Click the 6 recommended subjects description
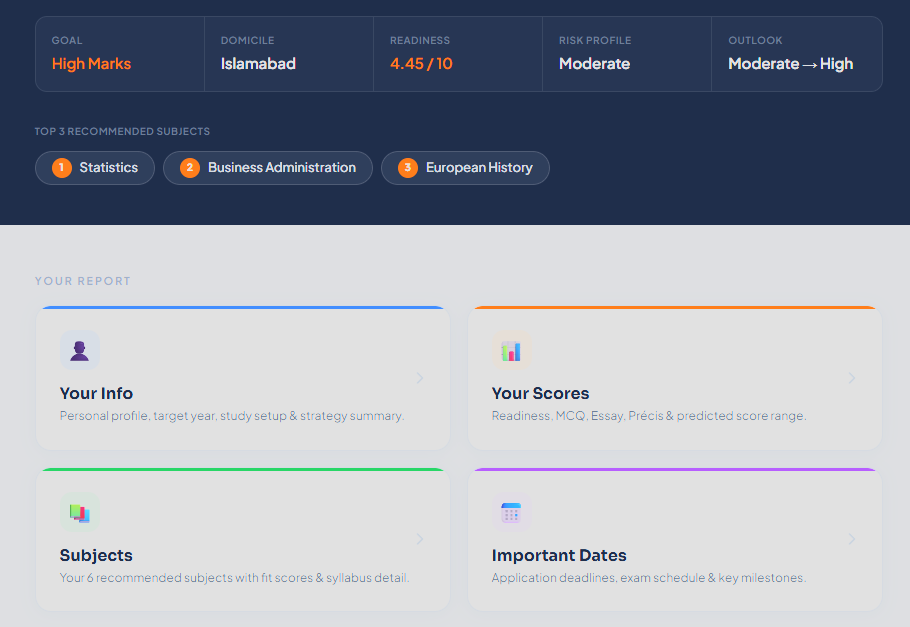 point(234,578)
